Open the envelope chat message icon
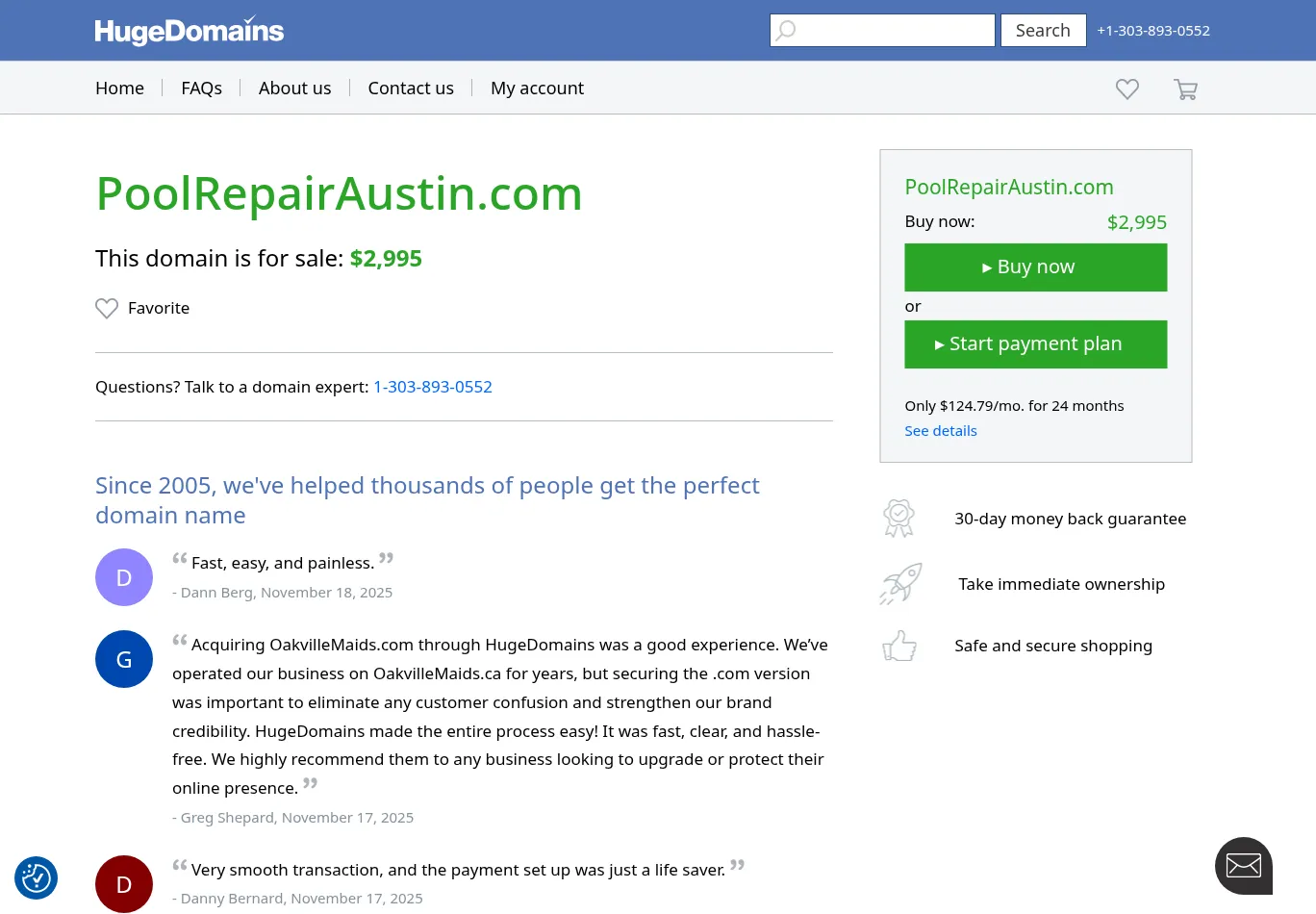The image size is (1316, 914). (1243, 866)
